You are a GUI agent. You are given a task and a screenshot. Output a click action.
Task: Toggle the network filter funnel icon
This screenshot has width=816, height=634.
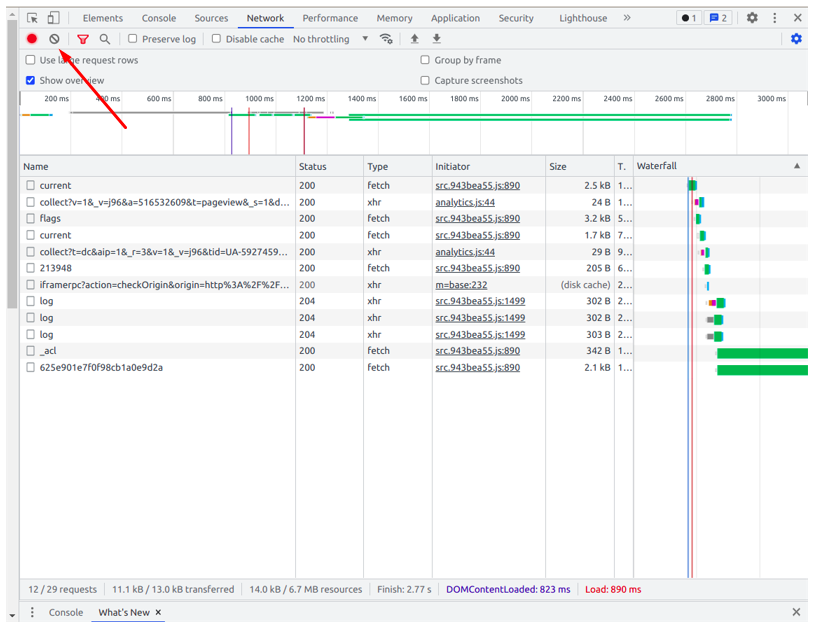[x=83, y=39]
